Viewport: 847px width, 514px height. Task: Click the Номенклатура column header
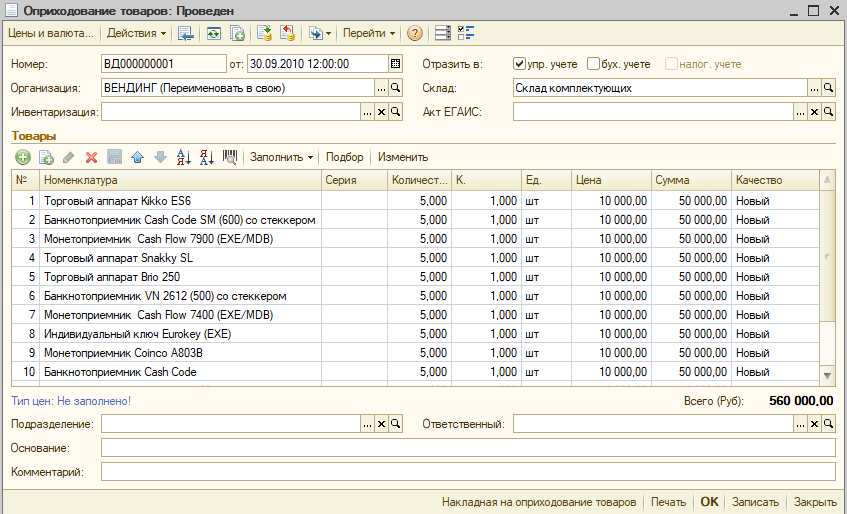tap(180, 180)
